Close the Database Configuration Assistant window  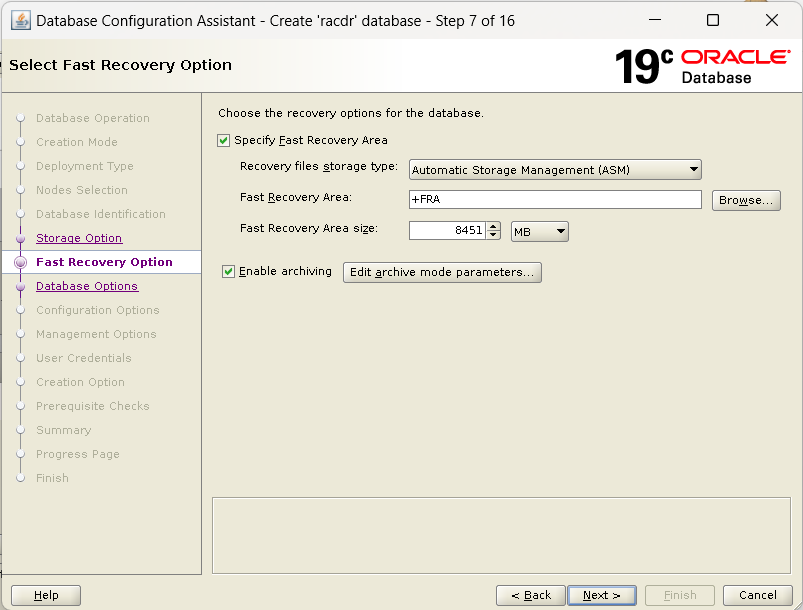772,20
